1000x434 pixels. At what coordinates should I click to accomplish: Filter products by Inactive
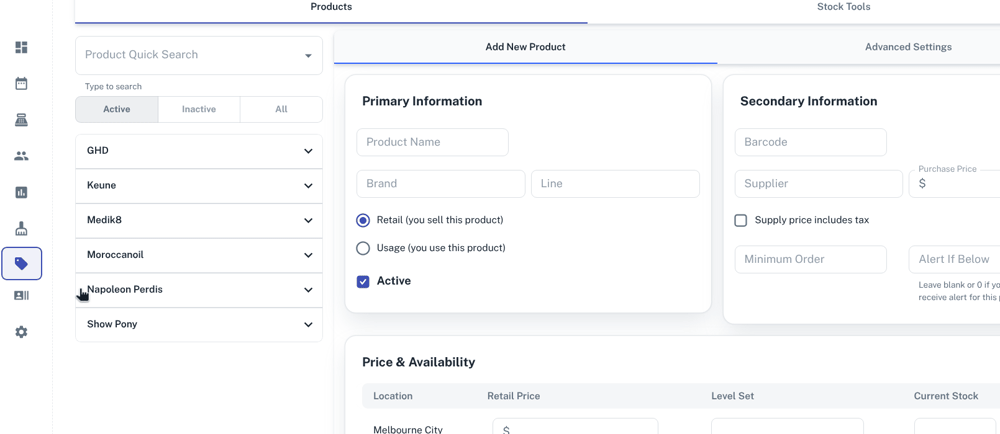point(199,109)
